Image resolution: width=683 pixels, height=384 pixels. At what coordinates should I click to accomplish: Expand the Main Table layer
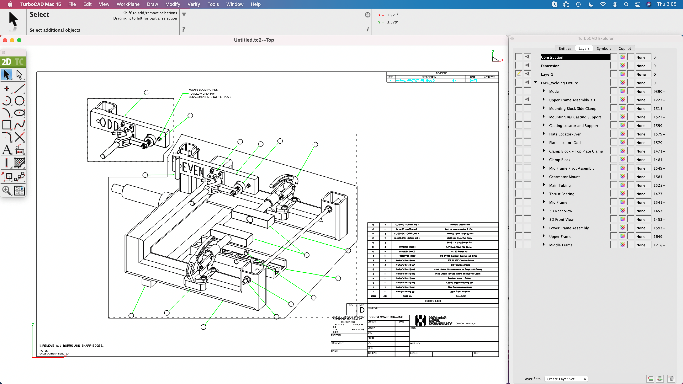coord(544,185)
